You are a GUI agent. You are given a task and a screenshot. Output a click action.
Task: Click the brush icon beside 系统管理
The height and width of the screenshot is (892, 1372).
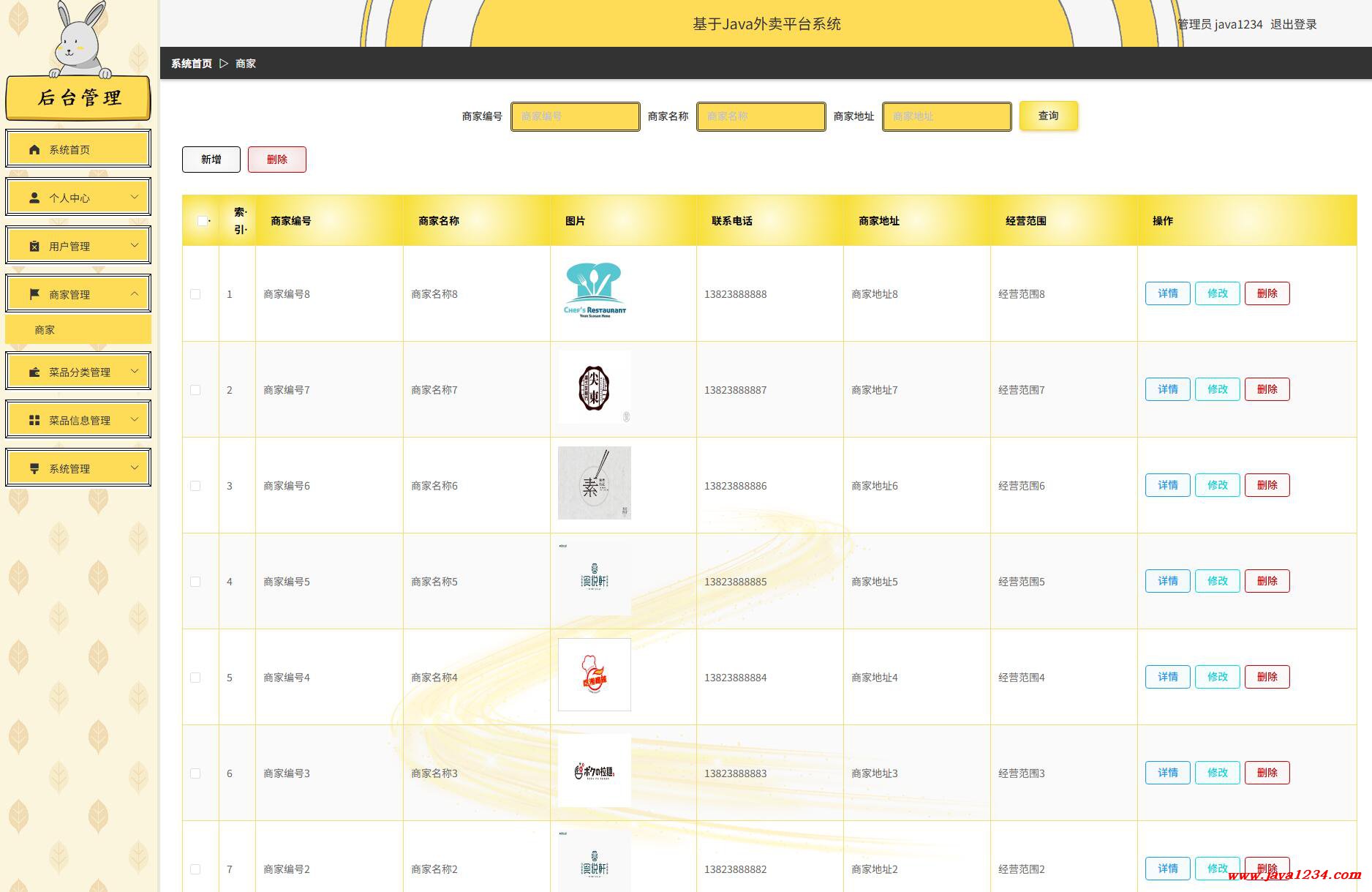[x=34, y=468]
